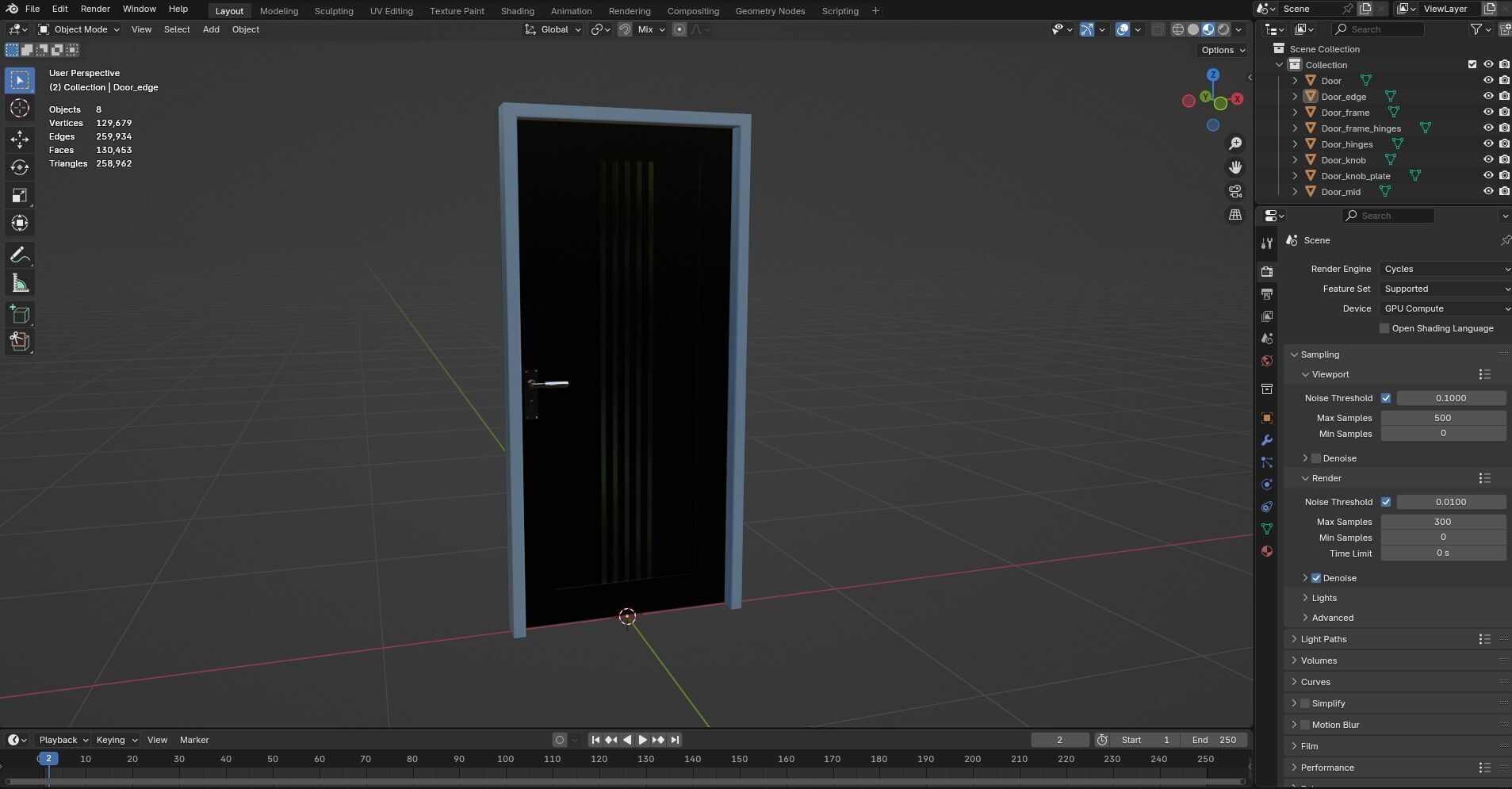Select the Rotate tool
This screenshot has height=789, width=1512.
pyautogui.click(x=20, y=167)
